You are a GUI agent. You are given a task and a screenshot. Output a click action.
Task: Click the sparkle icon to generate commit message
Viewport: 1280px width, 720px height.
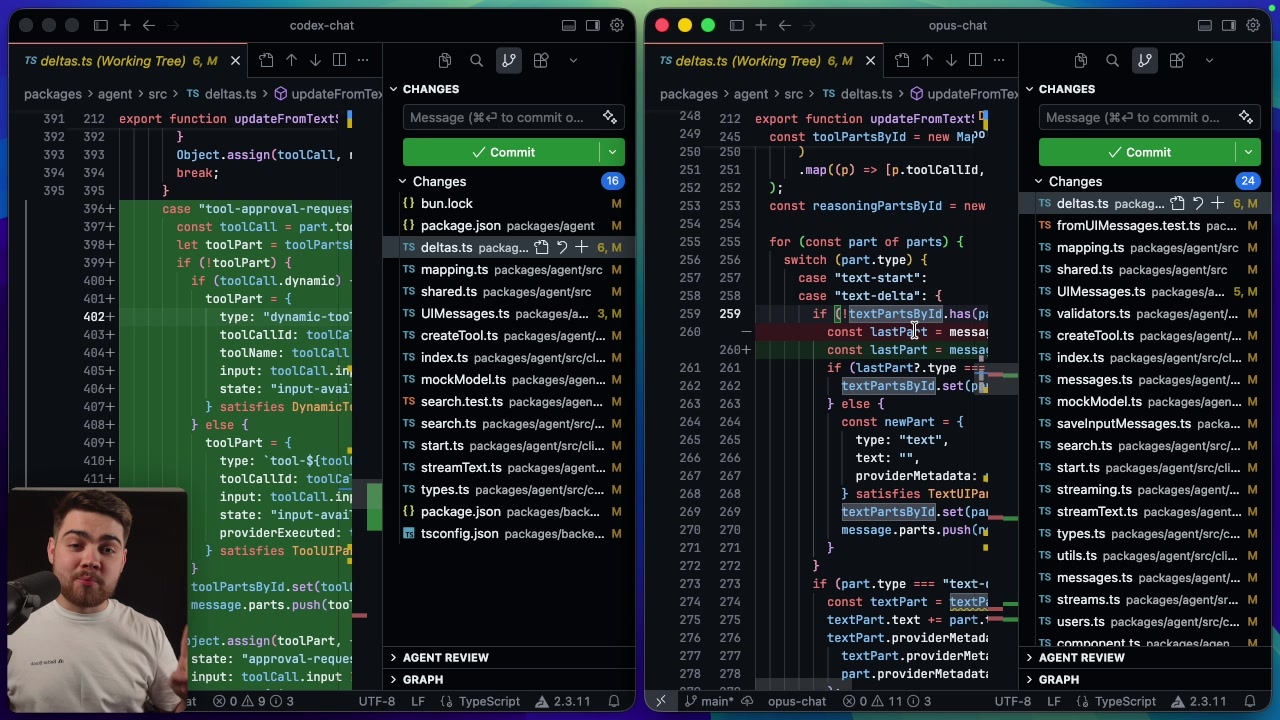(x=610, y=117)
